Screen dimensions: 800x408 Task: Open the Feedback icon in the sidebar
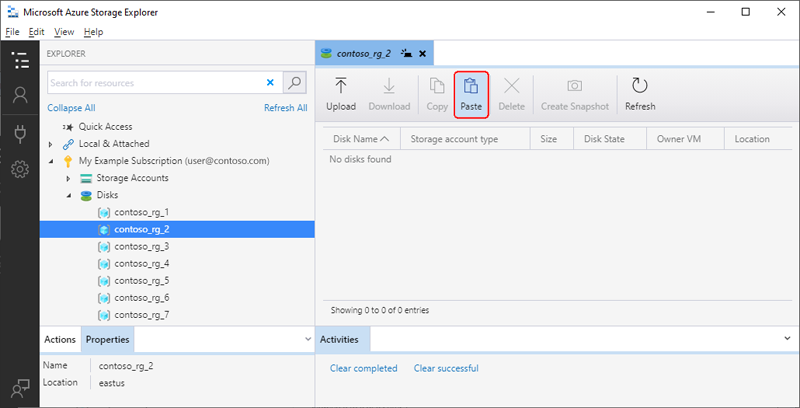20,389
